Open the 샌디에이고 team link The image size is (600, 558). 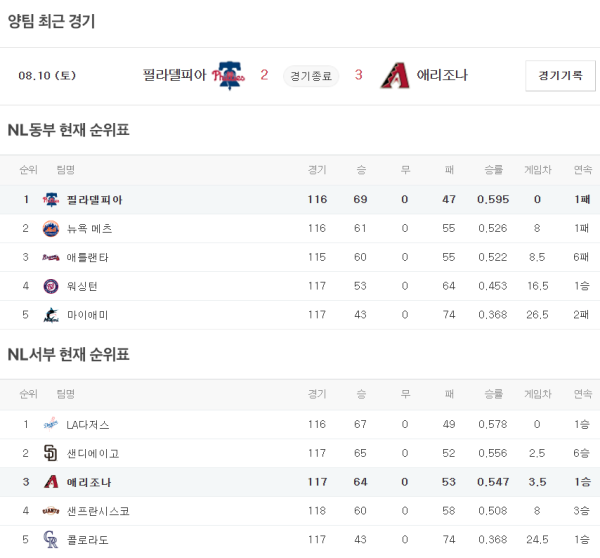[x=92, y=453]
